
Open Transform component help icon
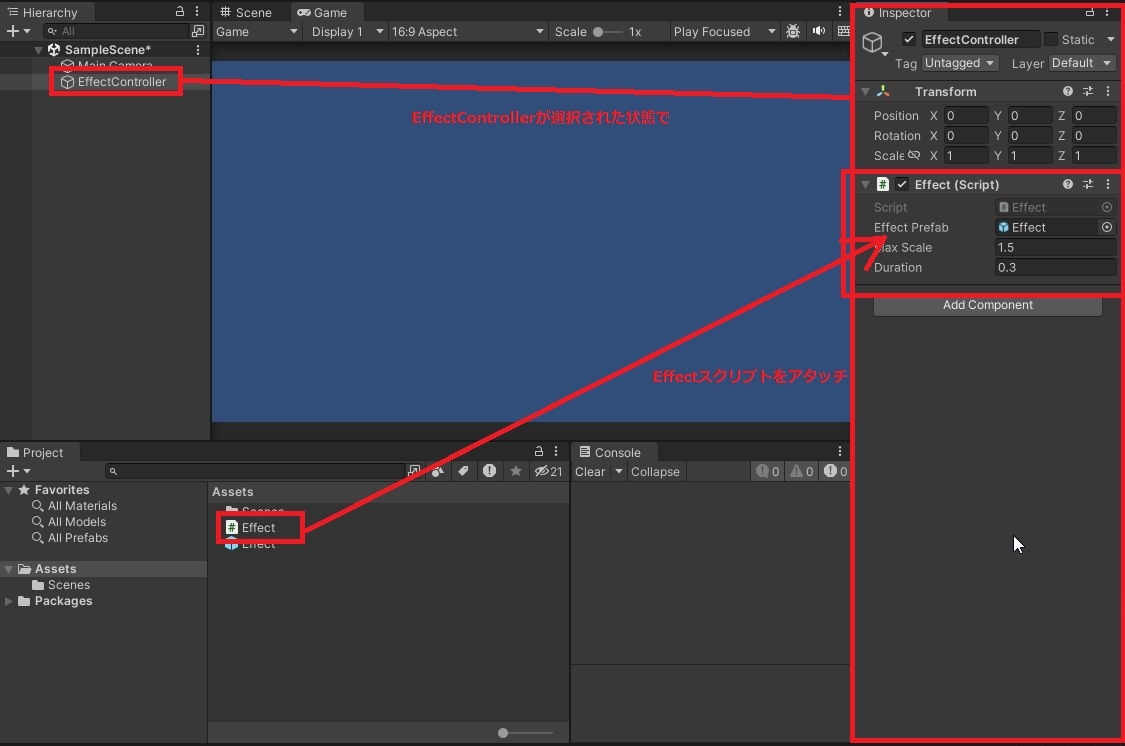click(1068, 91)
